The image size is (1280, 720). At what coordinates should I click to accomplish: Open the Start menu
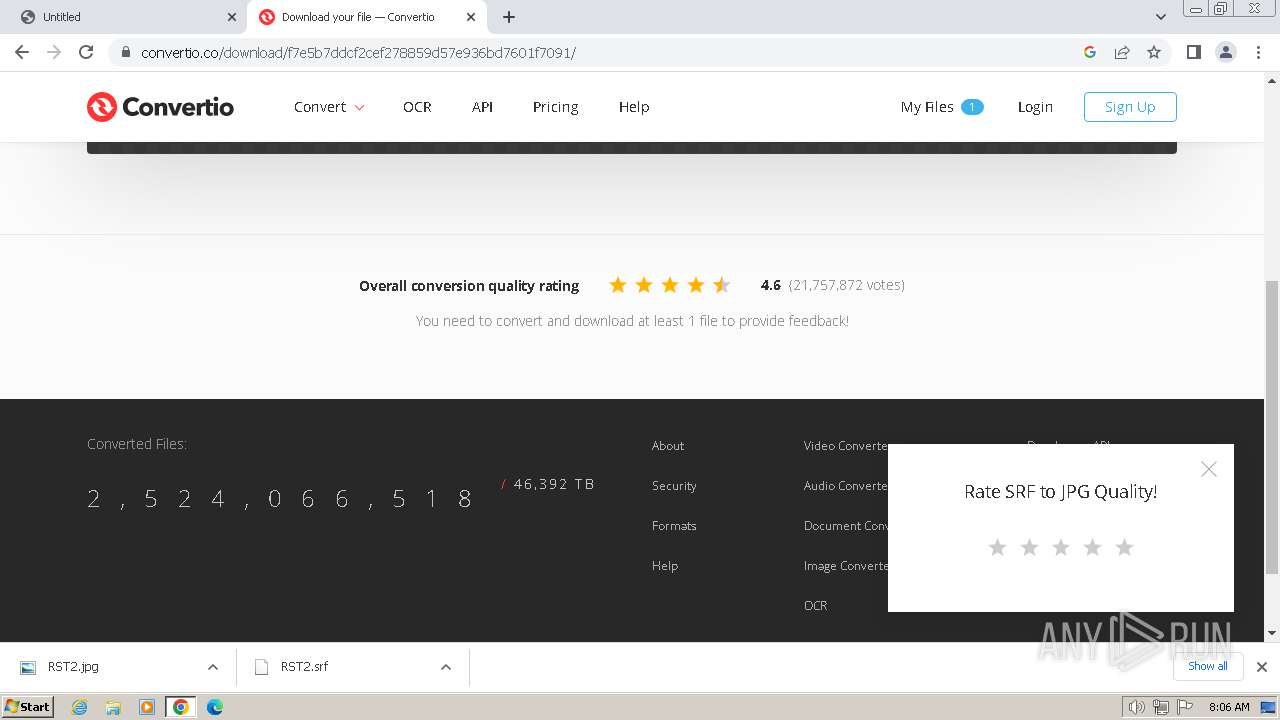(x=27, y=707)
